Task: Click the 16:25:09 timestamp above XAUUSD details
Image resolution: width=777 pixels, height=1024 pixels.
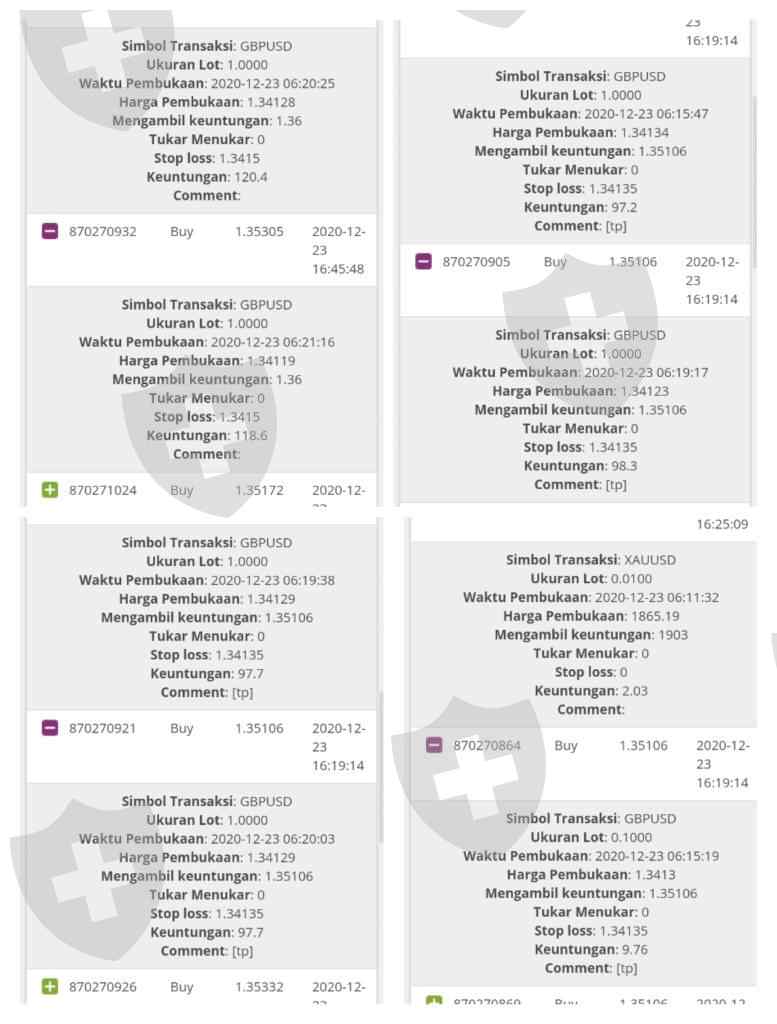Action: tap(722, 524)
